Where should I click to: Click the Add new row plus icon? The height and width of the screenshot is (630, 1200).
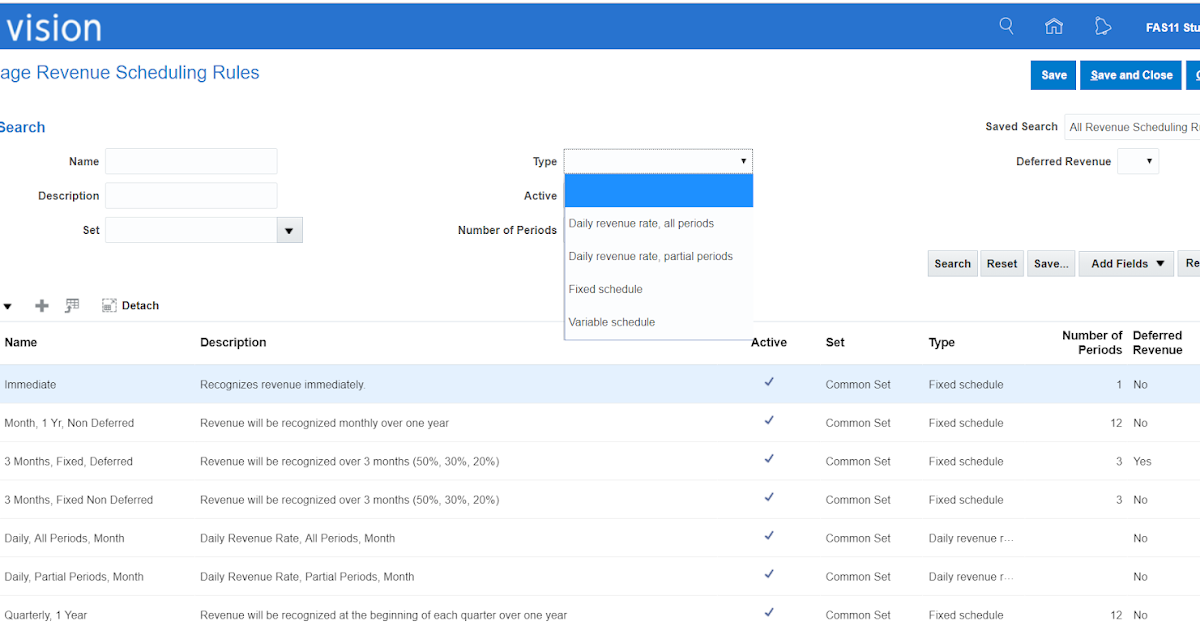[41, 305]
